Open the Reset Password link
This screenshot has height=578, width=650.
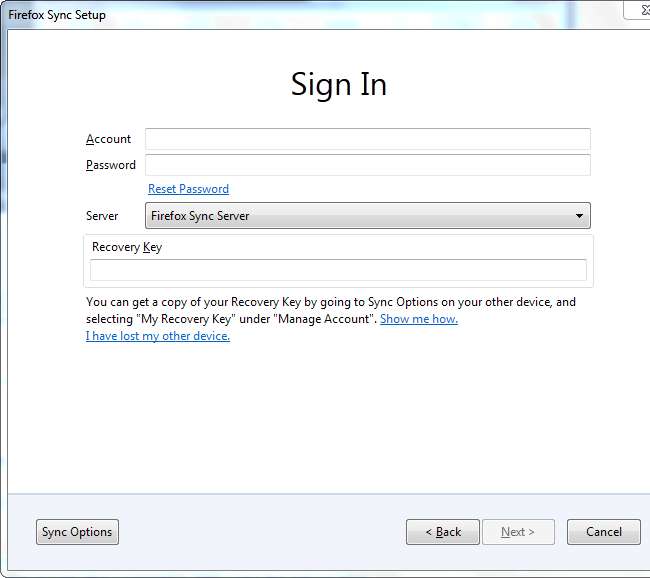188,189
